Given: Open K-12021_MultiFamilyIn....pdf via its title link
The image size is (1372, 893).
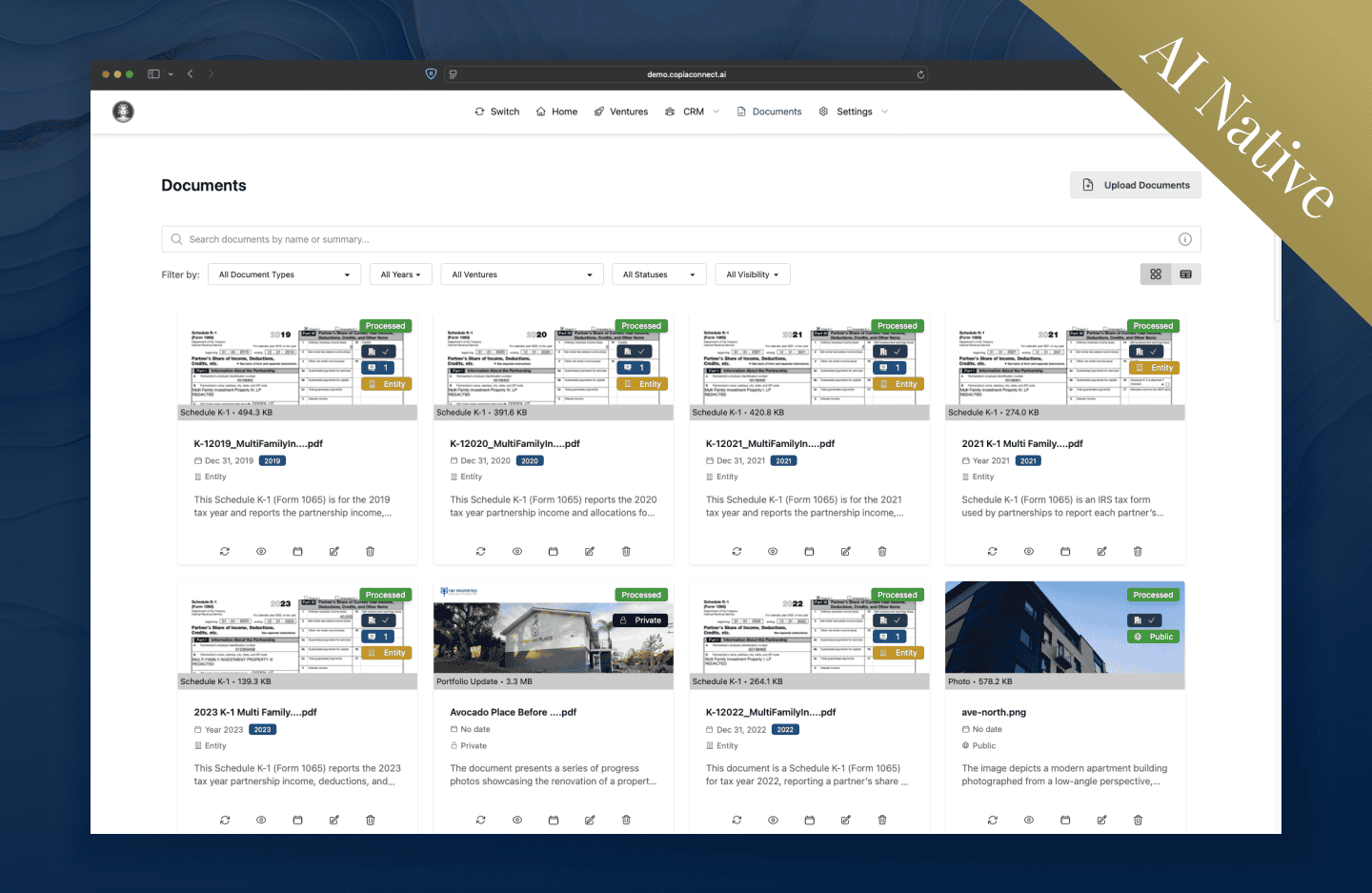Looking at the screenshot, I should [770, 443].
